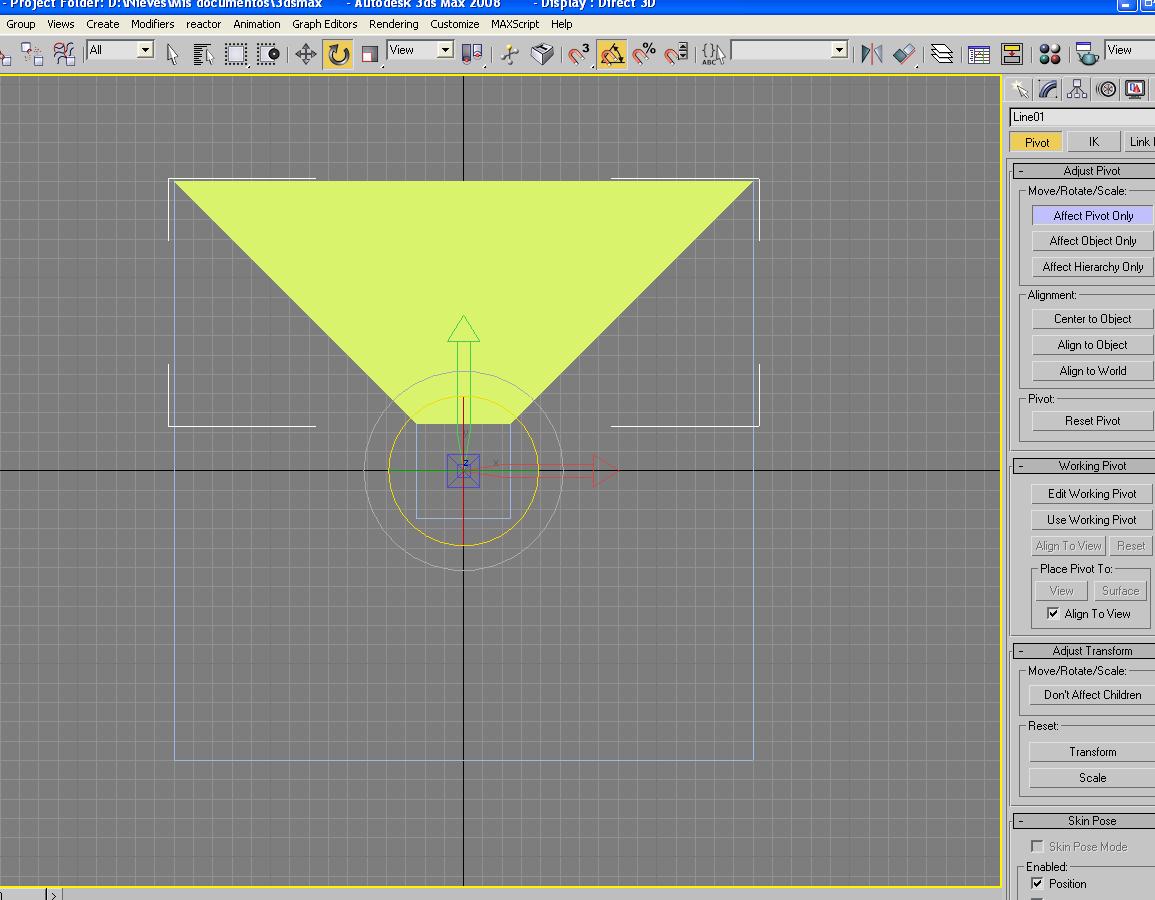1155x900 pixels.
Task: Open Render Scene teapot icon
Action: (x=1087, y=54)
